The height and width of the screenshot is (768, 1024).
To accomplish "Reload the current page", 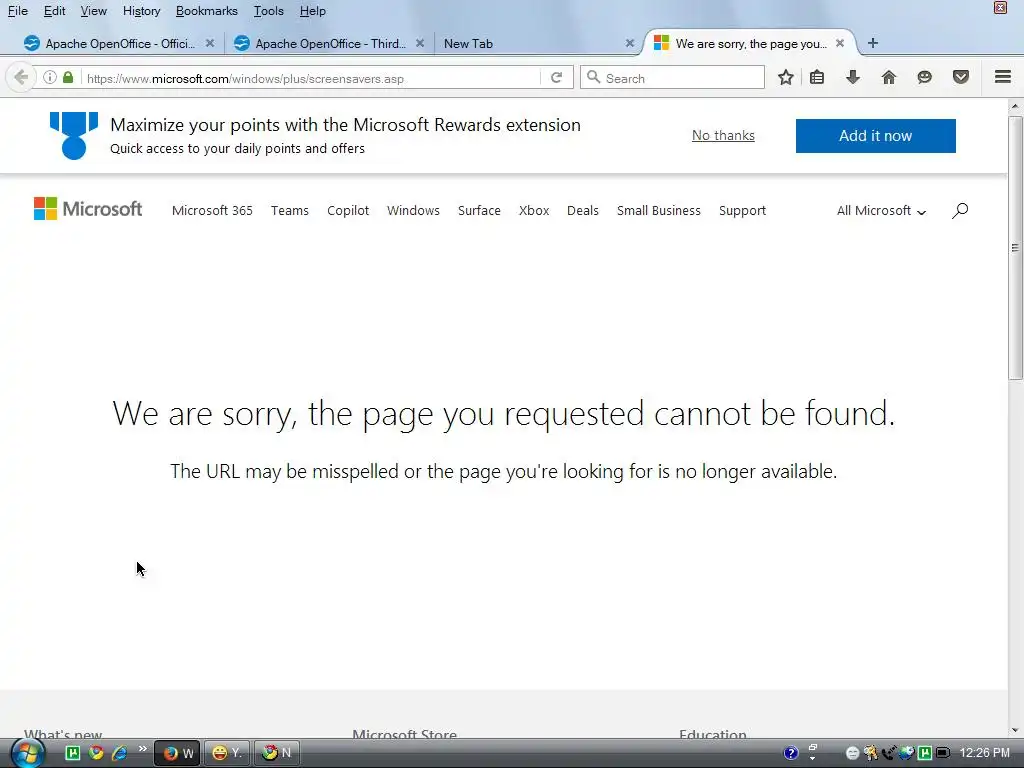I will (x=556, y=78).
